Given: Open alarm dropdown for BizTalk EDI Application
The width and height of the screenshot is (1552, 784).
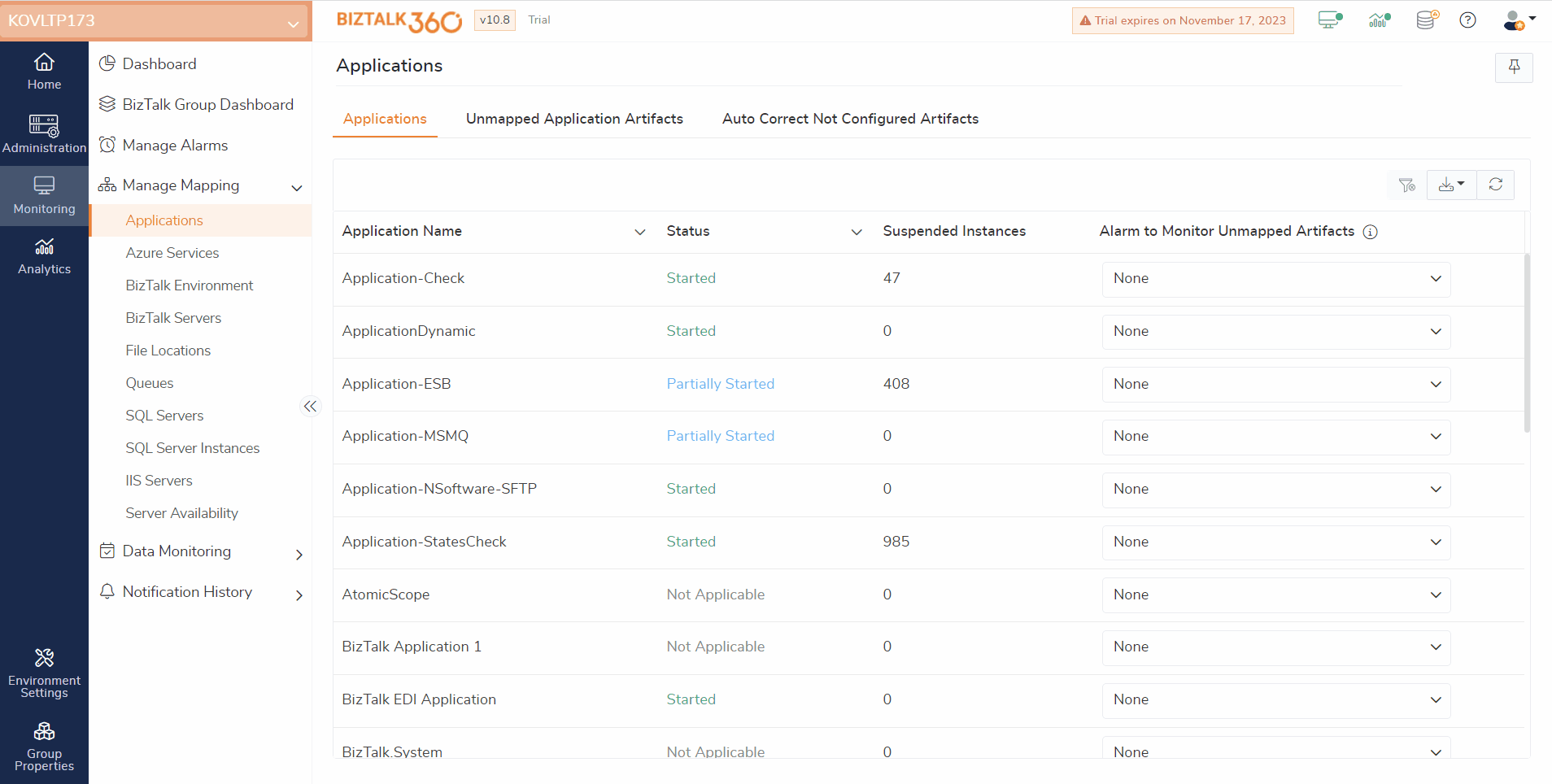Looking at the screenshot, I should [1276, 700].
